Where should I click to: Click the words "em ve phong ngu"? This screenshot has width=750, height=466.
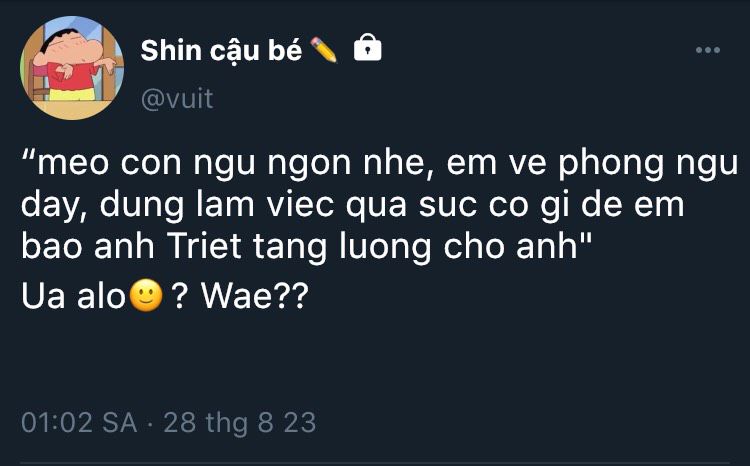tap(593, 164)
